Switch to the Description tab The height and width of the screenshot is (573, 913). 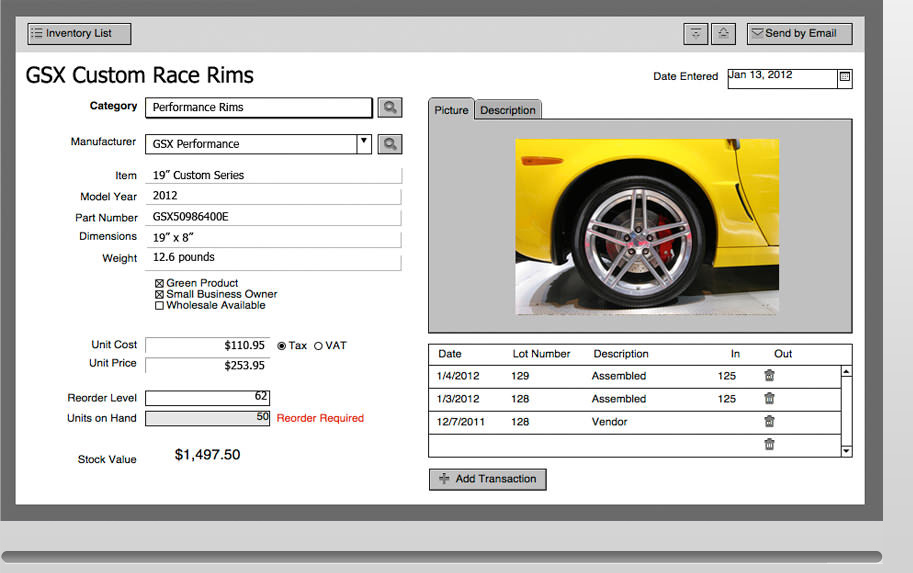[507, 110]
